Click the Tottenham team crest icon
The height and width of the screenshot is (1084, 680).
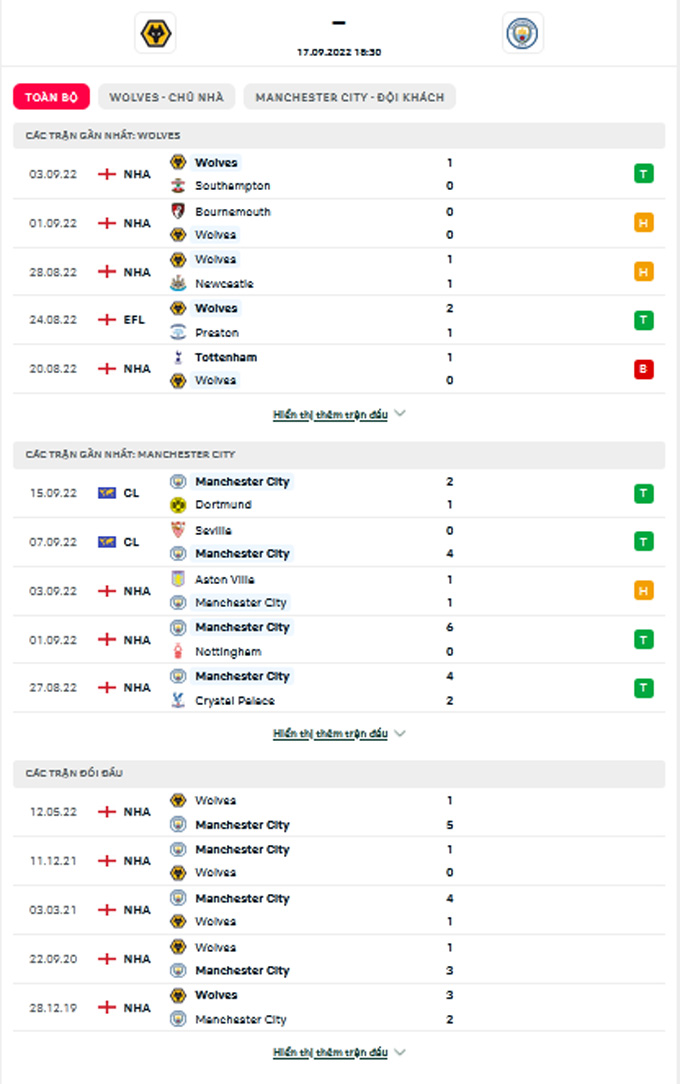[x=178, y=357]
